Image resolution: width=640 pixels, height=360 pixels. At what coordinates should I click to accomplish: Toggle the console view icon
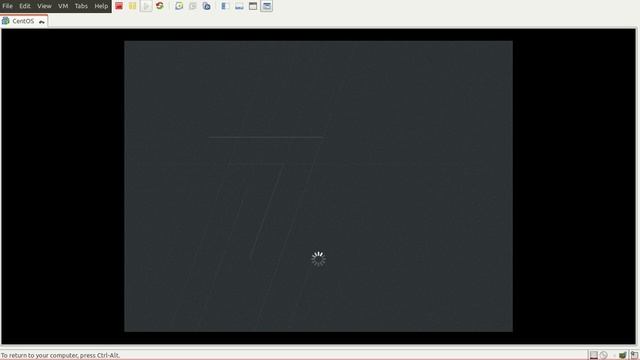tap(267, 6)
